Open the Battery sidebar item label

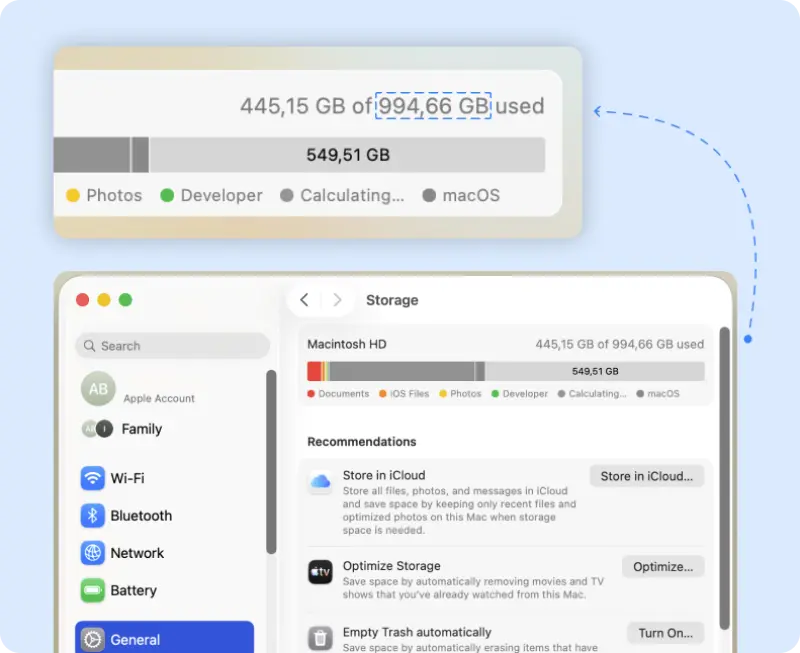[134, 590]
